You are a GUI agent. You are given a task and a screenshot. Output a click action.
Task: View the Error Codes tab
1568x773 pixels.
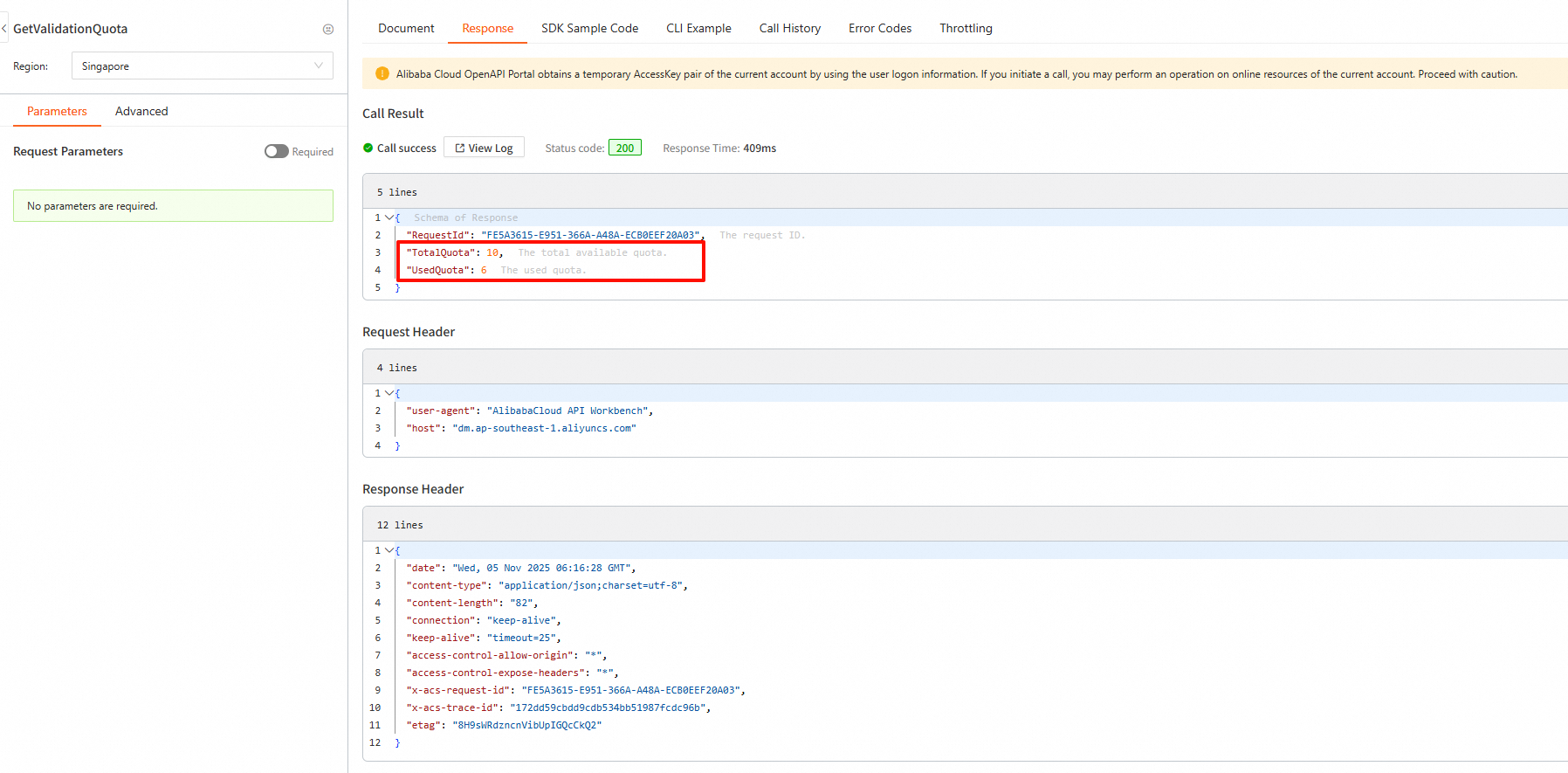[x=880, y=28]
